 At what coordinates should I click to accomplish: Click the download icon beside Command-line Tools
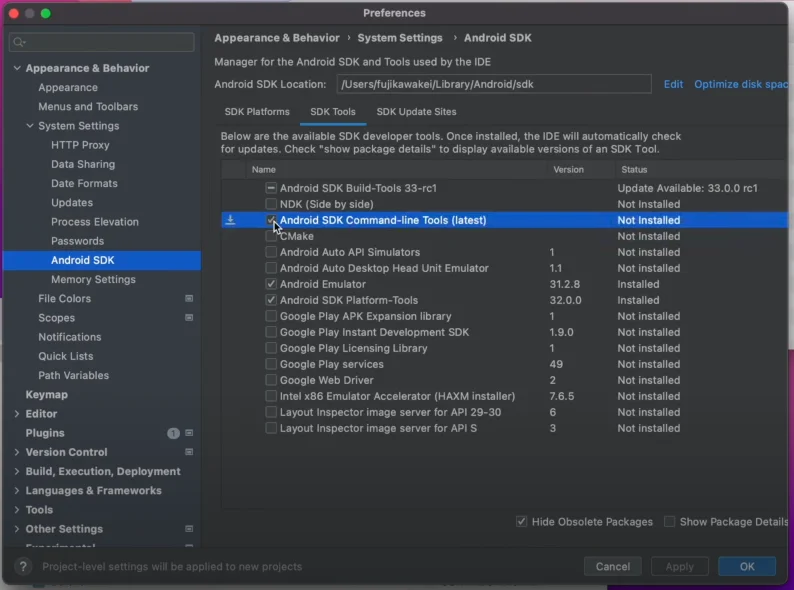[x=230, y=220]
